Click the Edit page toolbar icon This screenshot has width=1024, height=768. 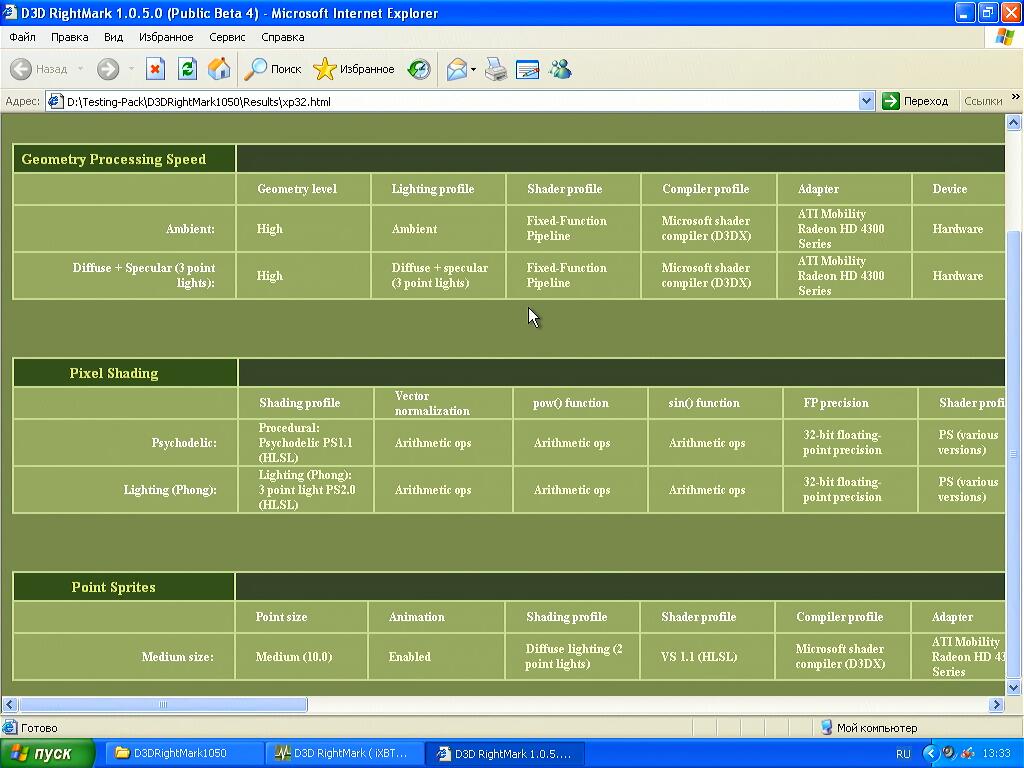(528, 69)
